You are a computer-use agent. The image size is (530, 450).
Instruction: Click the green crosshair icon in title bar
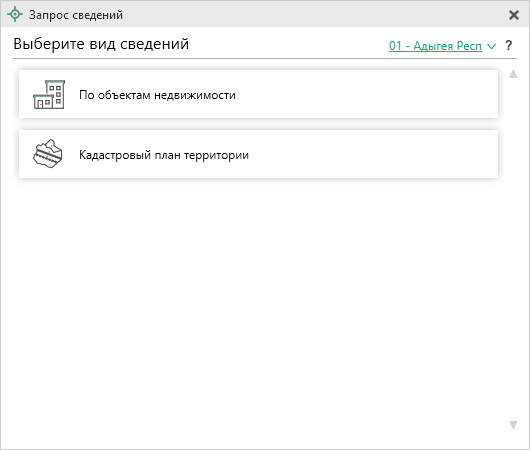coord(15,15)
